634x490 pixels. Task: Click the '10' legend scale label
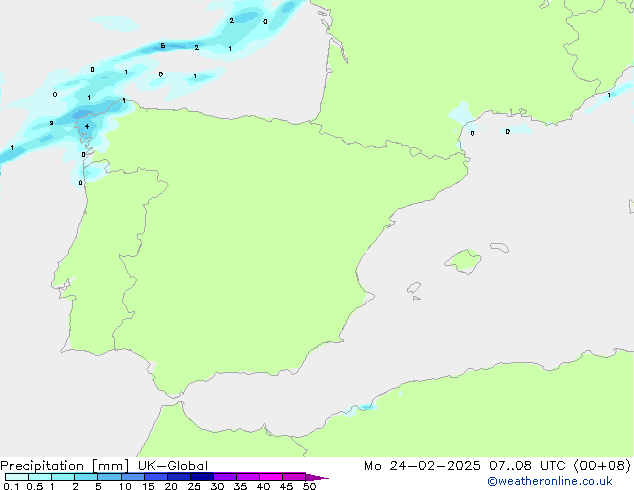click(x=125, y=486)
